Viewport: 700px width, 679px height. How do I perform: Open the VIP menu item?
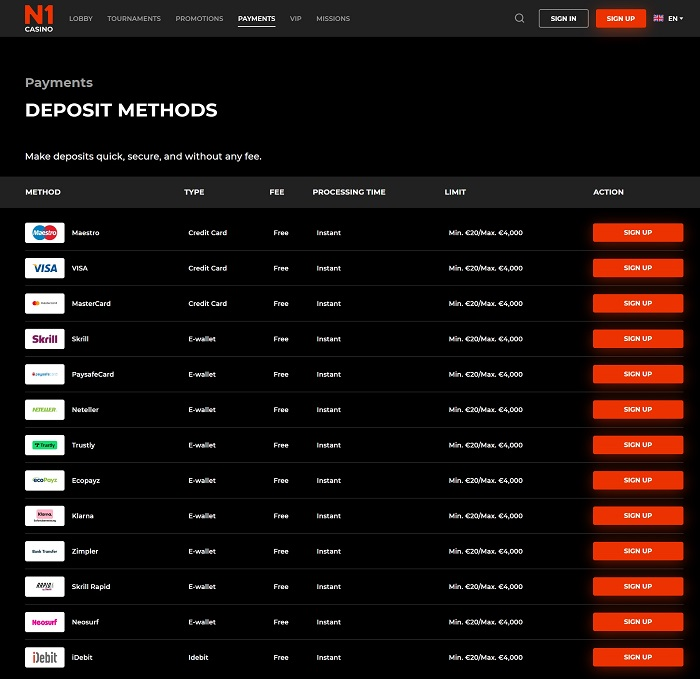pyautogui.click(x=296, y=18)
